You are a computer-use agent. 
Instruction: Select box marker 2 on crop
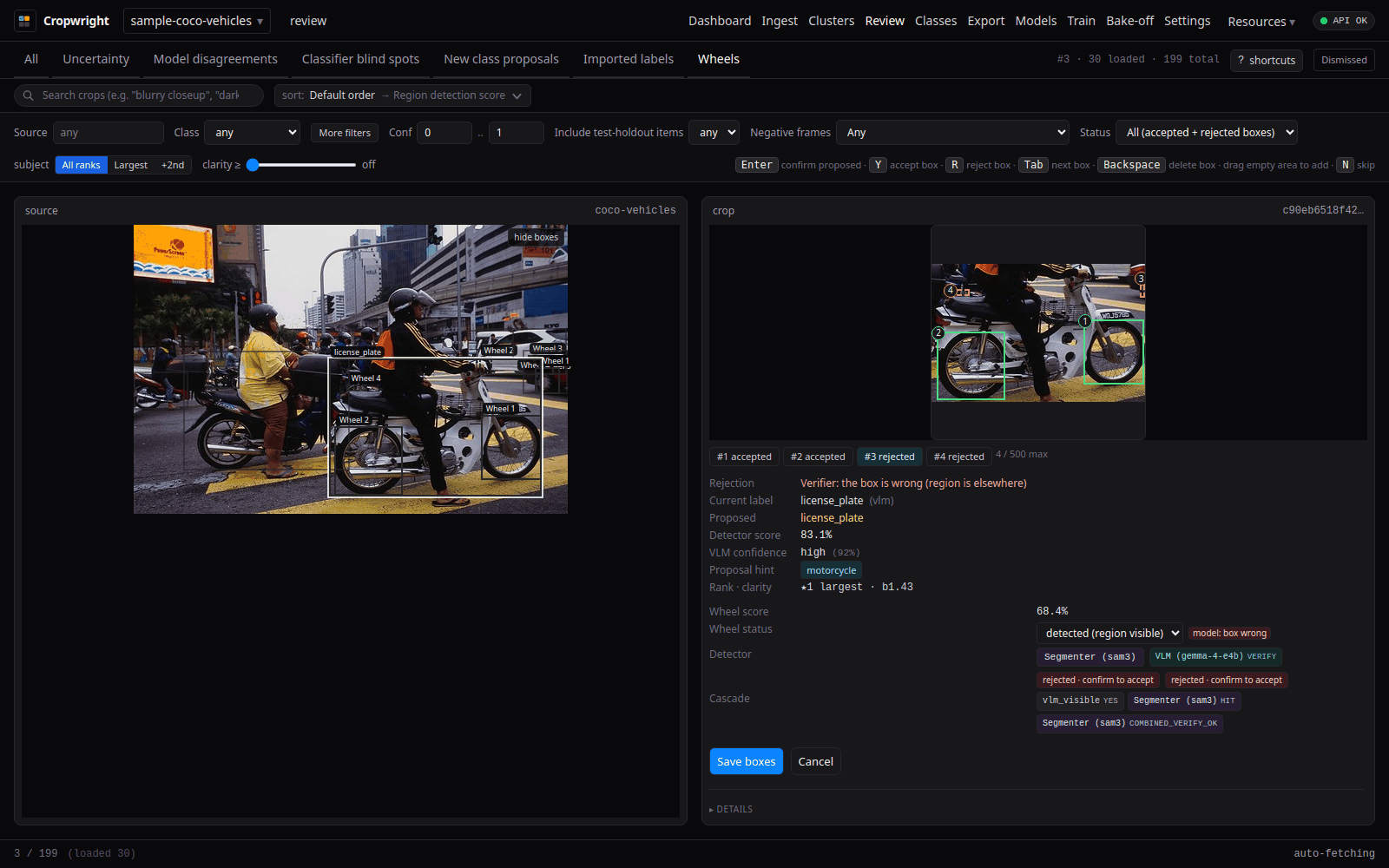coord(938,332)
